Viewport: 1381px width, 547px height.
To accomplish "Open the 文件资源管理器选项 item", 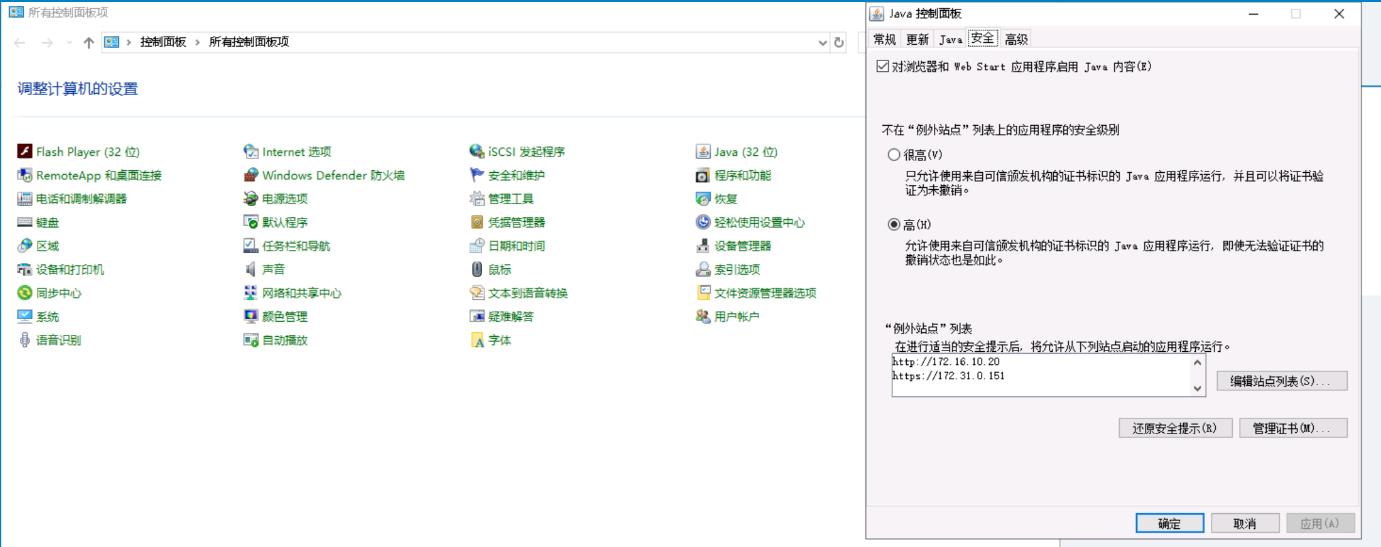I will (756, 293).
